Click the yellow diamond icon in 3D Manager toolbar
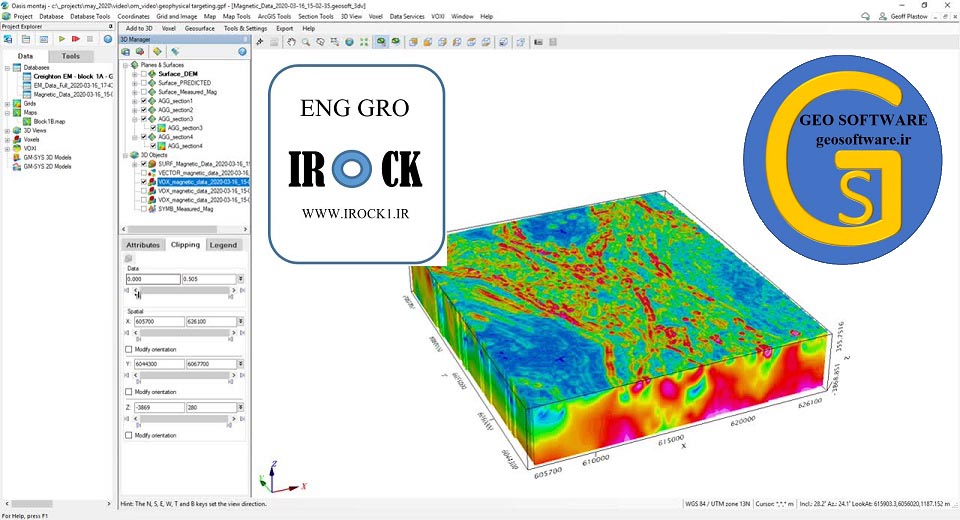Viewport: 960px width, 520px height. click(157, 51)
